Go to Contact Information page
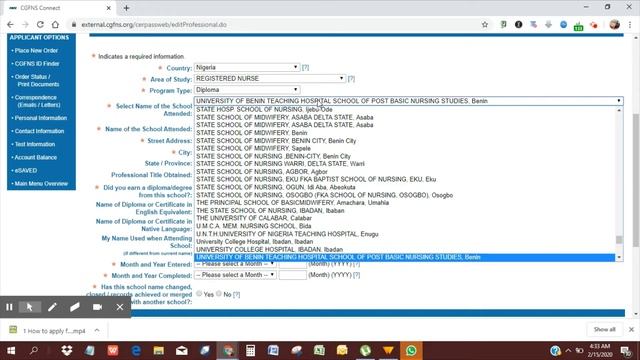 [40, 131]
